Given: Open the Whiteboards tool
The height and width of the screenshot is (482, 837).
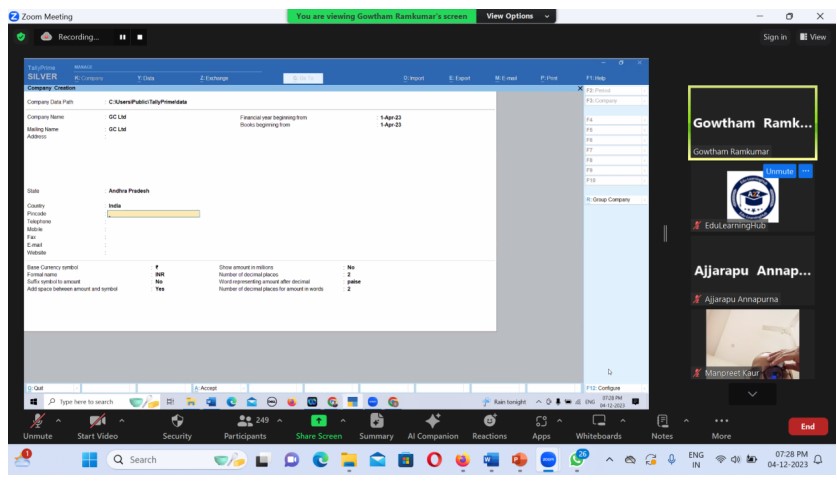Looking at the screenshot, I should tap(598, 423).
